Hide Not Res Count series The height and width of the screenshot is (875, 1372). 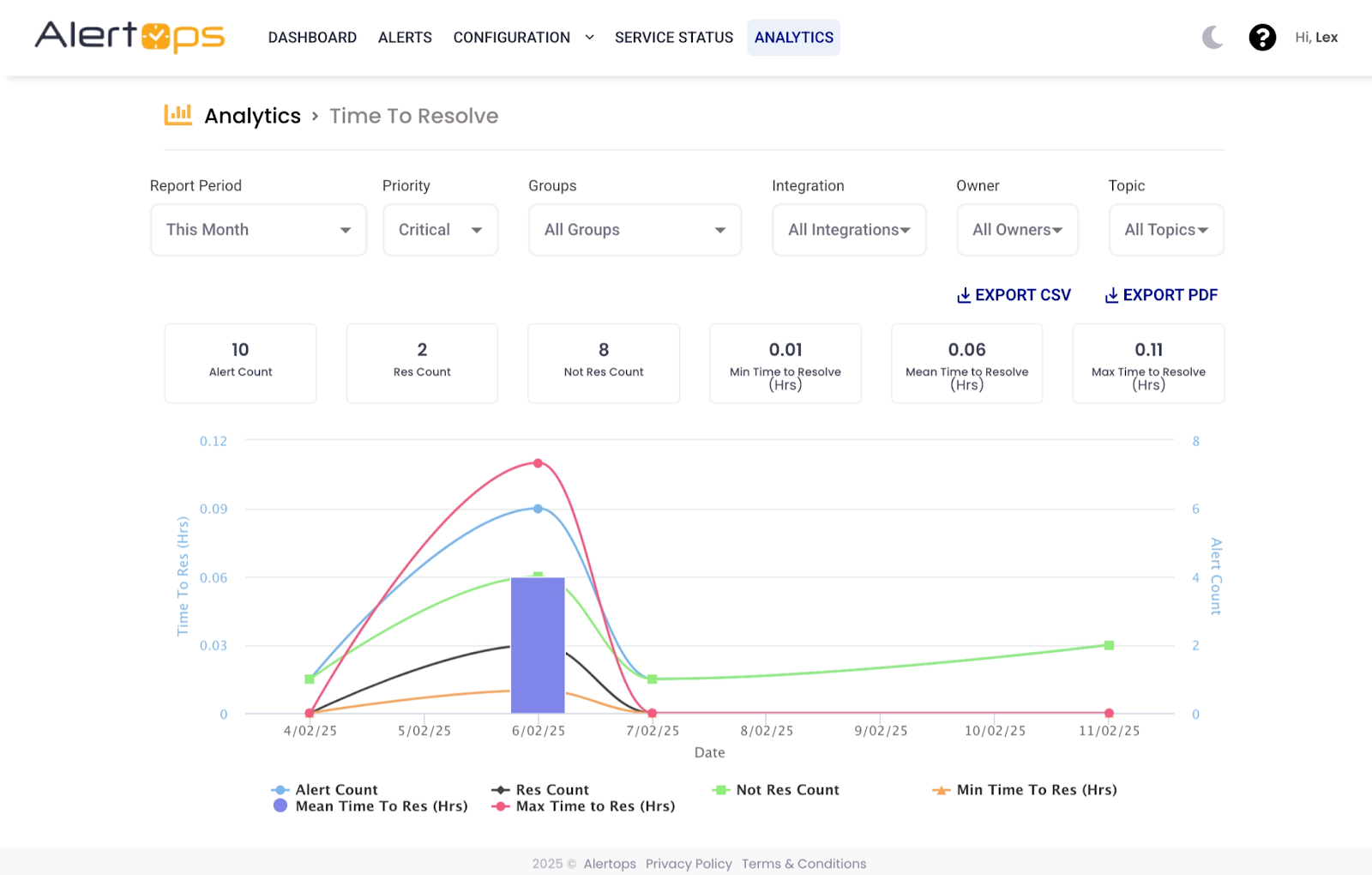click(x=777, y=790)
